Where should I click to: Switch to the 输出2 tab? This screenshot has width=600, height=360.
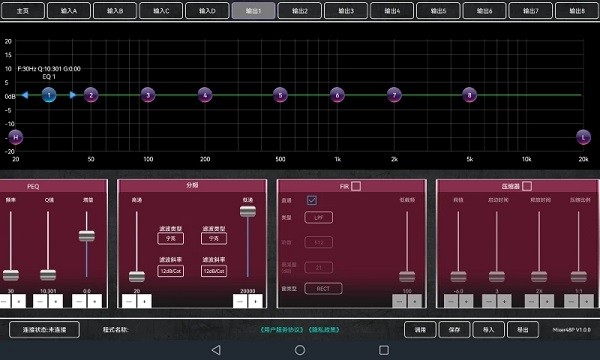[300, 11]
